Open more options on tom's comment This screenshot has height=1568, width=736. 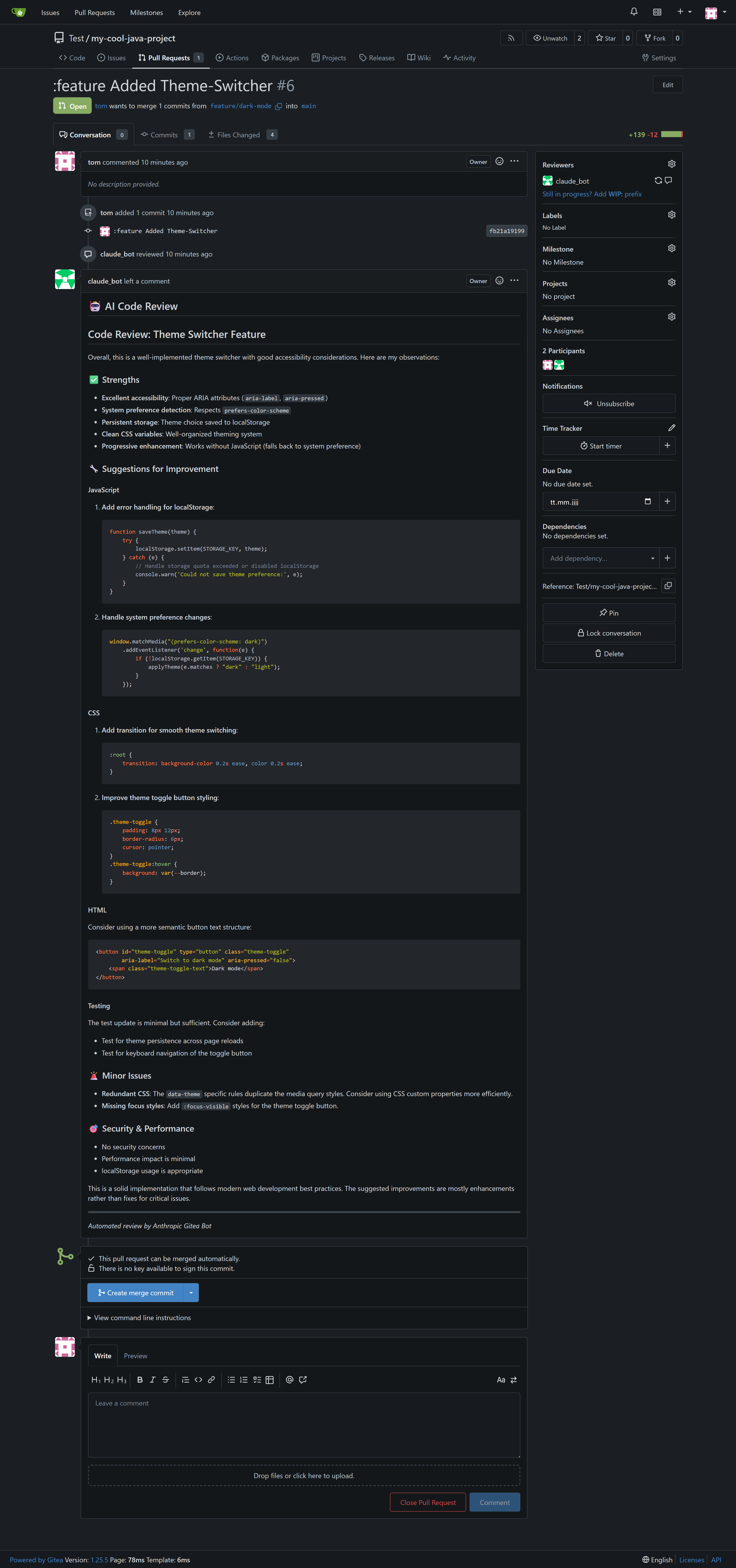tap(515, 161)
